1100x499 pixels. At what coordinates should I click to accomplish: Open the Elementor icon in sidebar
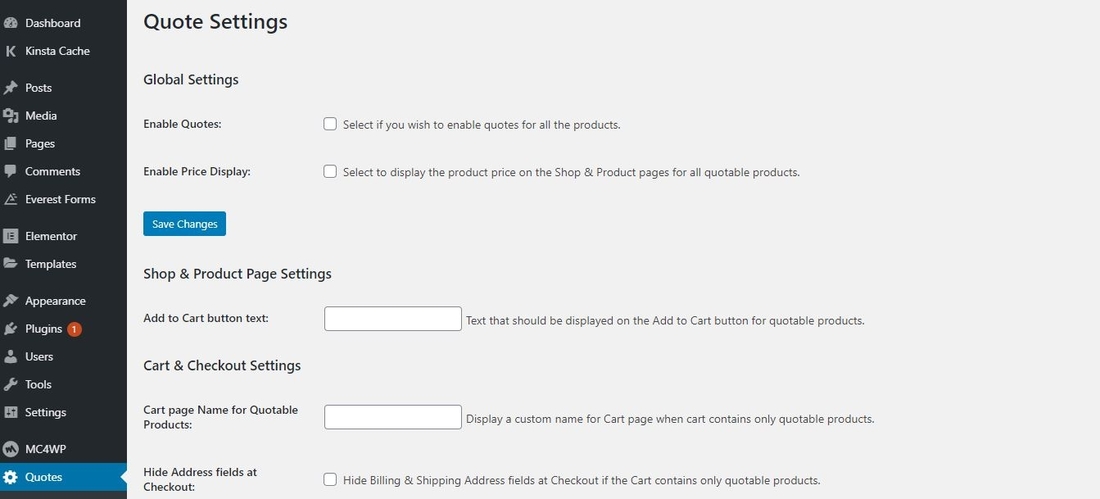point(10,237)
